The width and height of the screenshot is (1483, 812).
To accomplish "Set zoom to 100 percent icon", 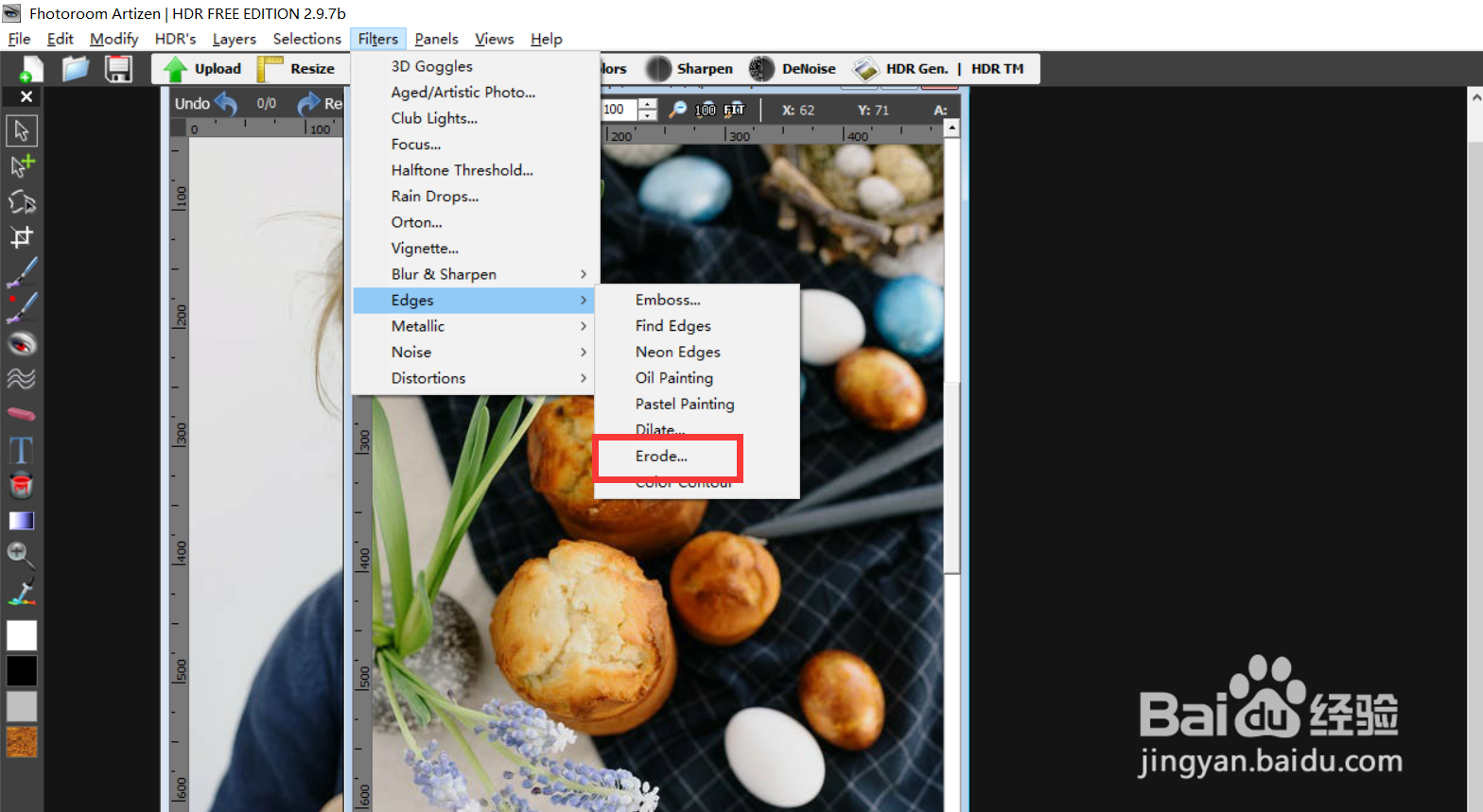I will (x=706, y=110).
